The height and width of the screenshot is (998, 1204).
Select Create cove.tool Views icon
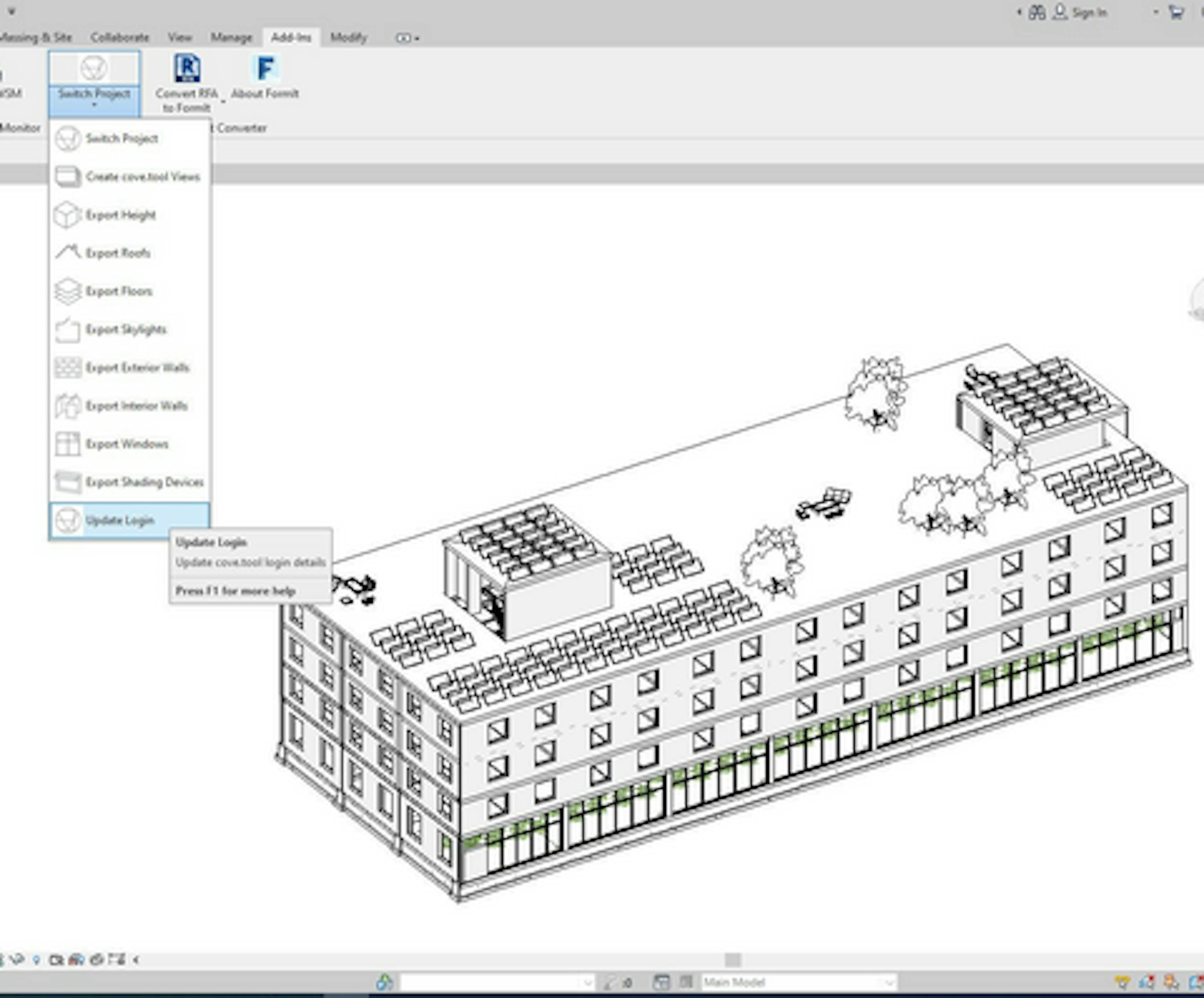[68, 176]
